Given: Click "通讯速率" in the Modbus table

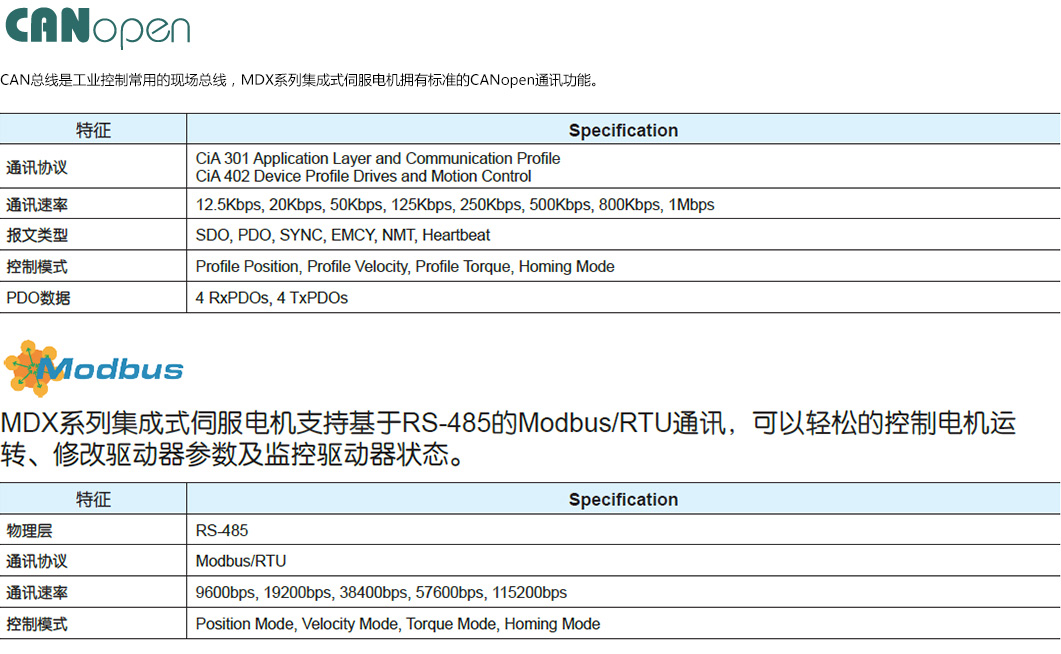Looking at the screenshot, I should click(x=37, y=592).
